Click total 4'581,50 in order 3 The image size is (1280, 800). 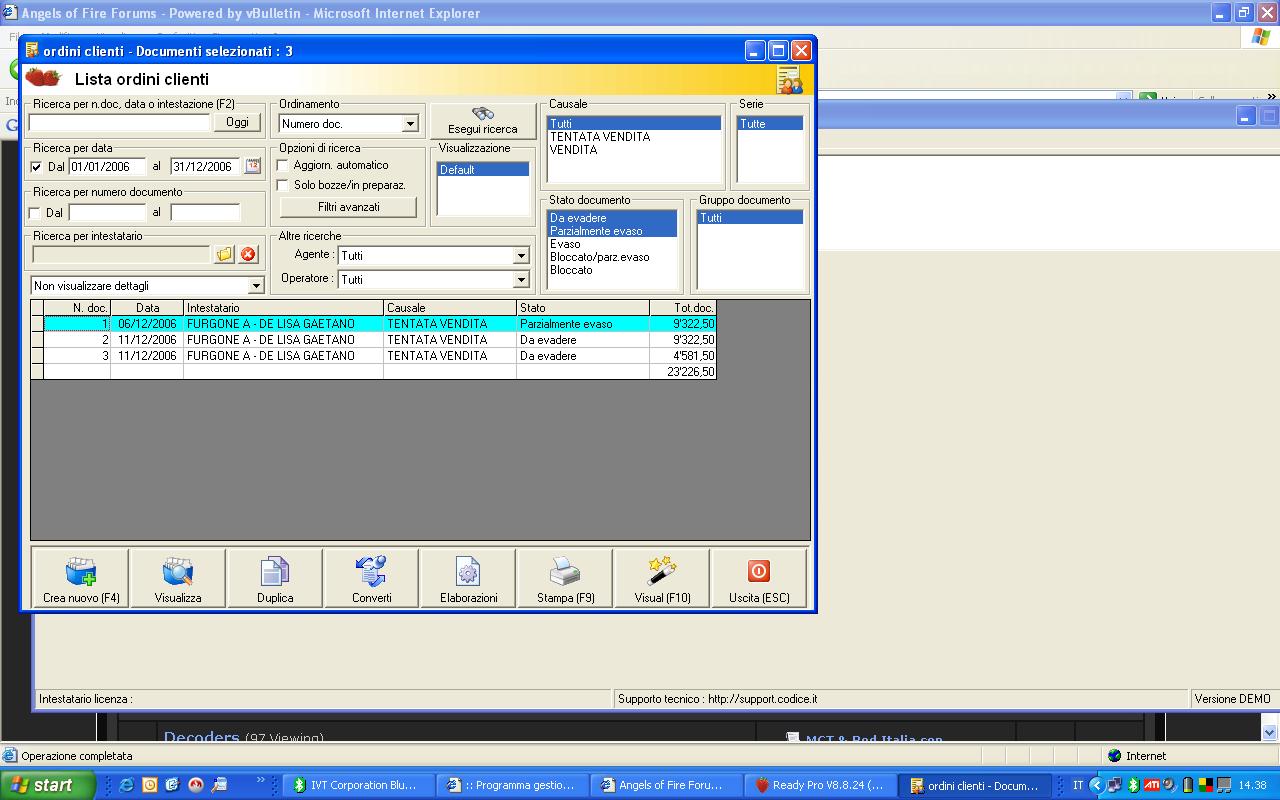click(683, 356)
